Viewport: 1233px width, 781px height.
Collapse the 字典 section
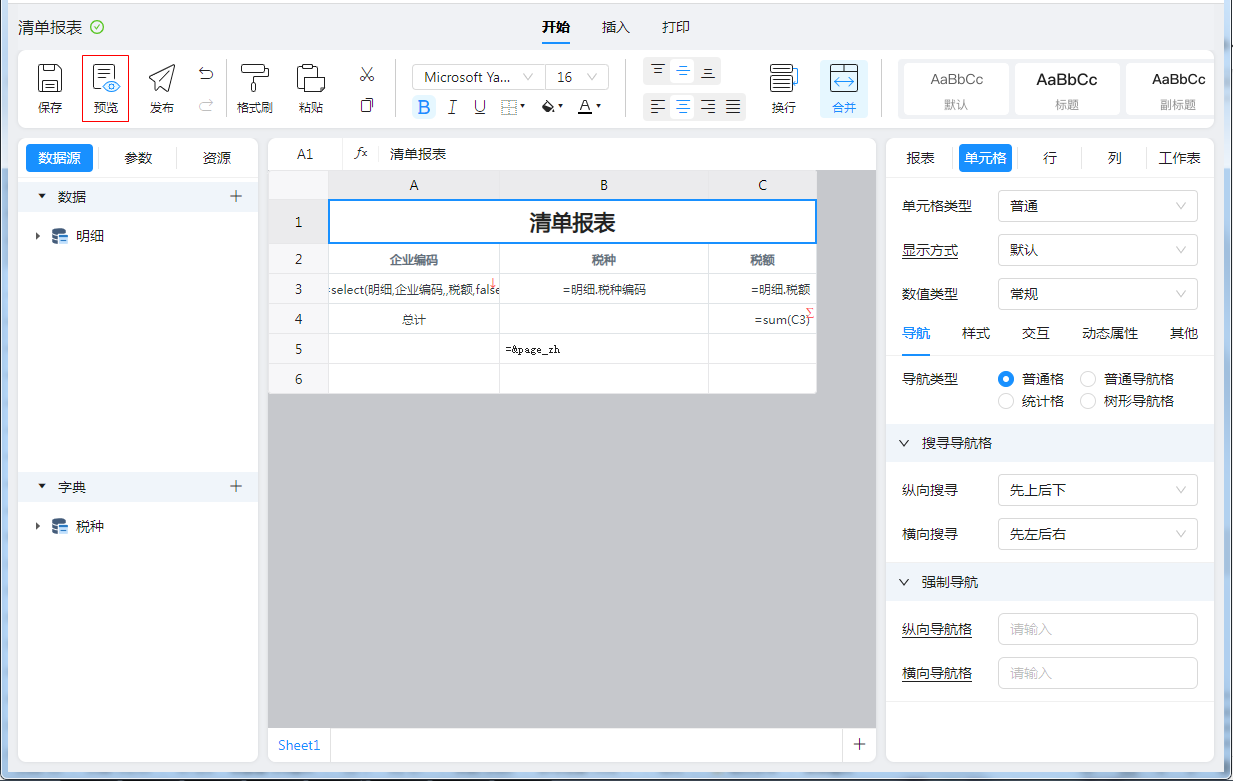coord(42,487)
